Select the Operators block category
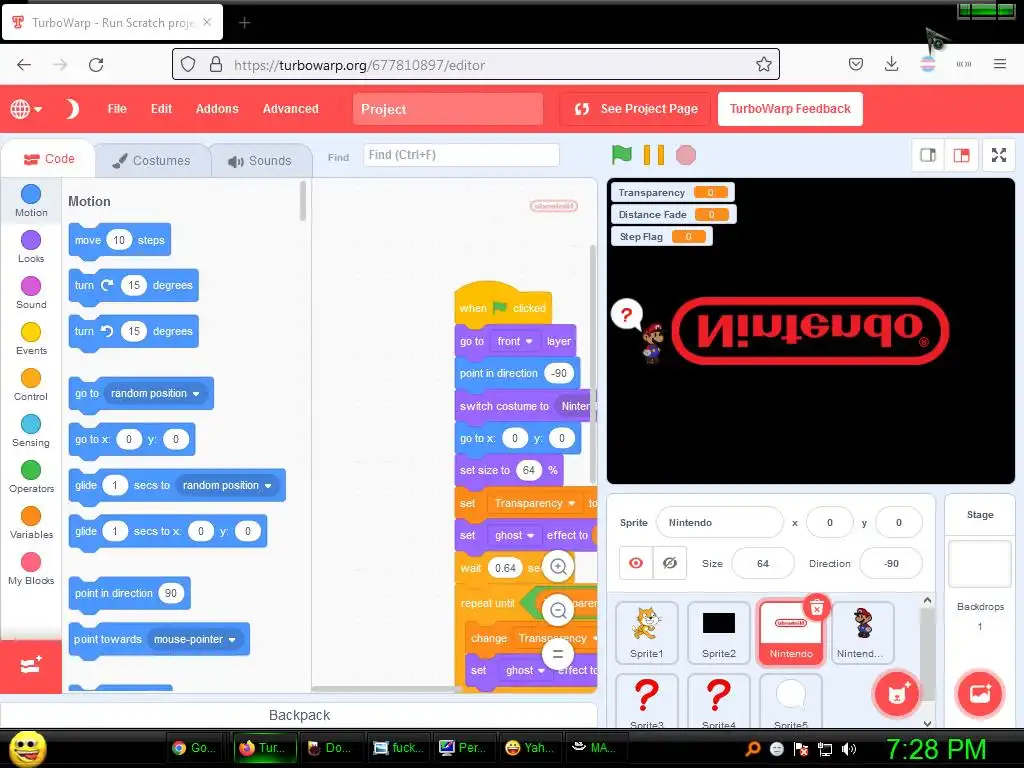The height and width of the screenshot is (768, 1024). (31, 477)
